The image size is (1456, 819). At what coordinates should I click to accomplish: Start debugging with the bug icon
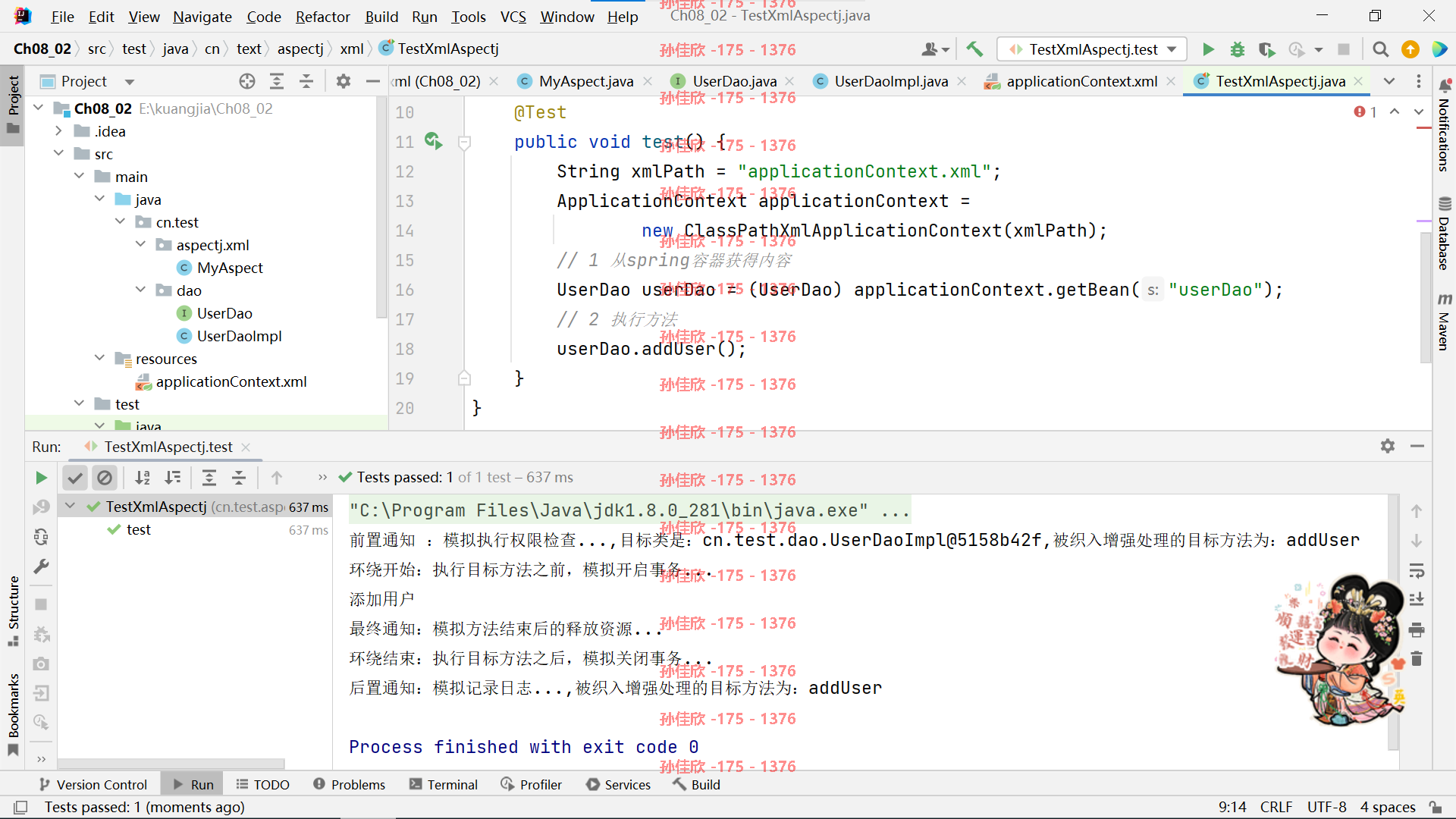1238,49
